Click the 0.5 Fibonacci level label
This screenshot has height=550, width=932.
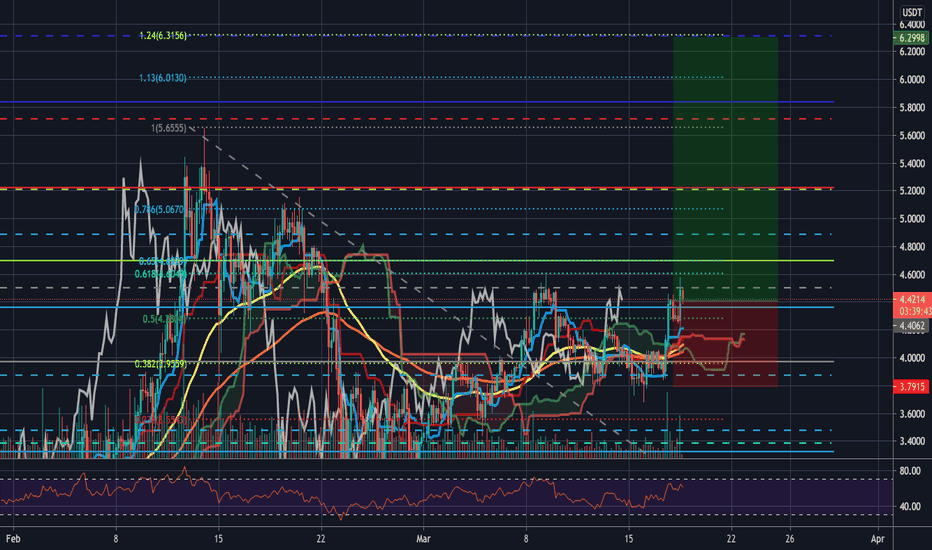[164, 319]
